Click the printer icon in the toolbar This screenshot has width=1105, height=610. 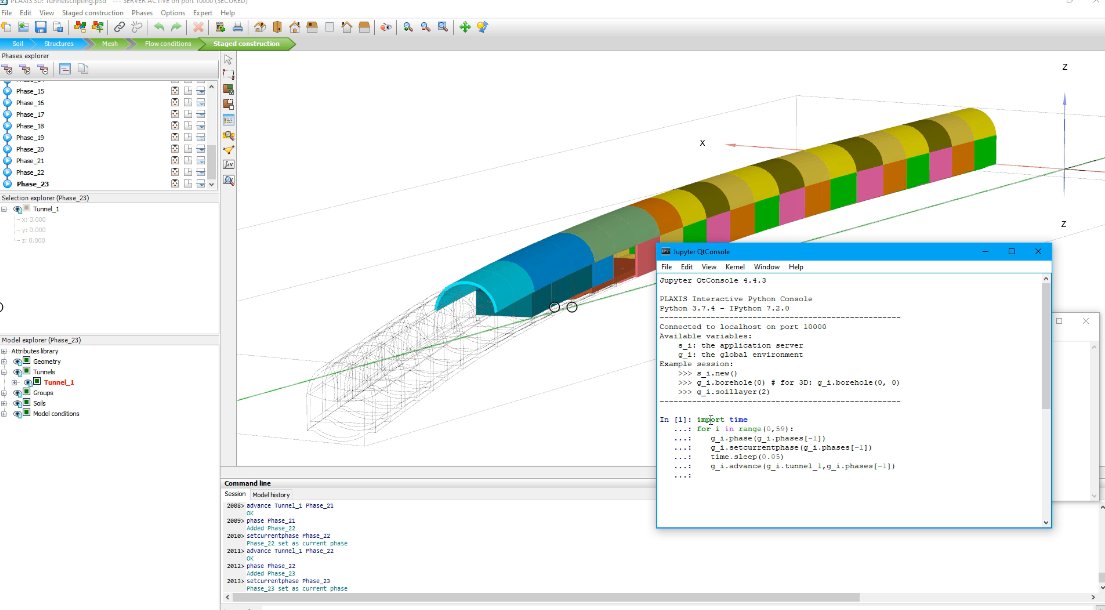237,27
